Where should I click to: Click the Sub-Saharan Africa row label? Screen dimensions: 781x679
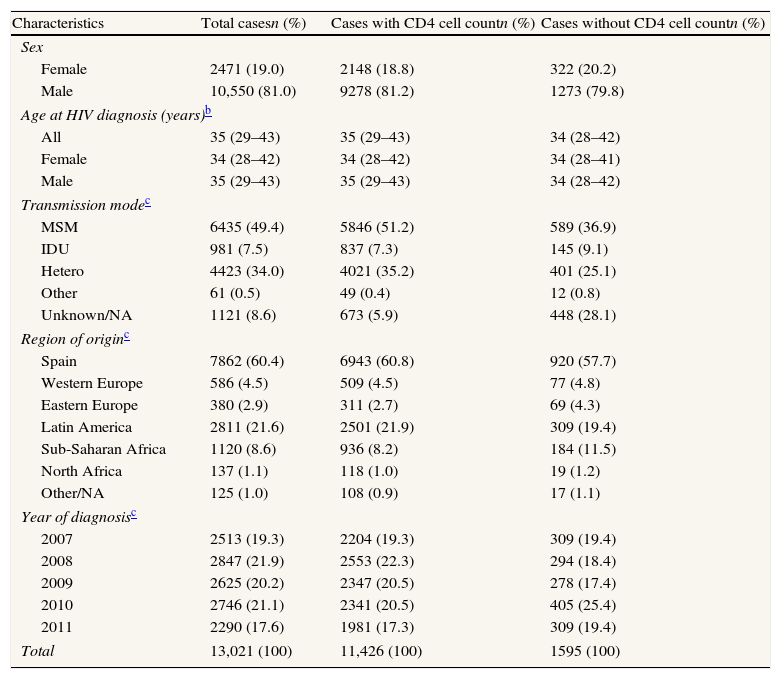point(103,449)
